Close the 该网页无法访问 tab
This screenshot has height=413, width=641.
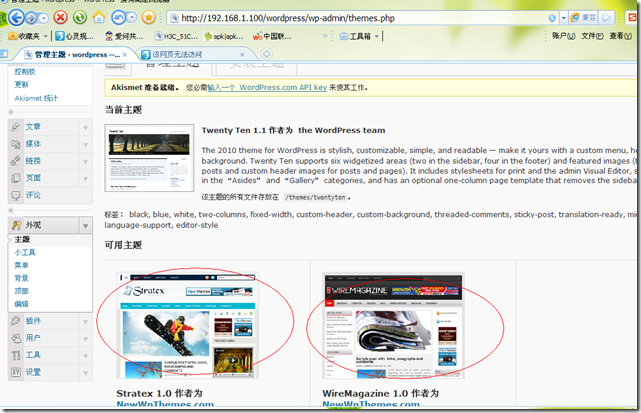click(242, 54)
